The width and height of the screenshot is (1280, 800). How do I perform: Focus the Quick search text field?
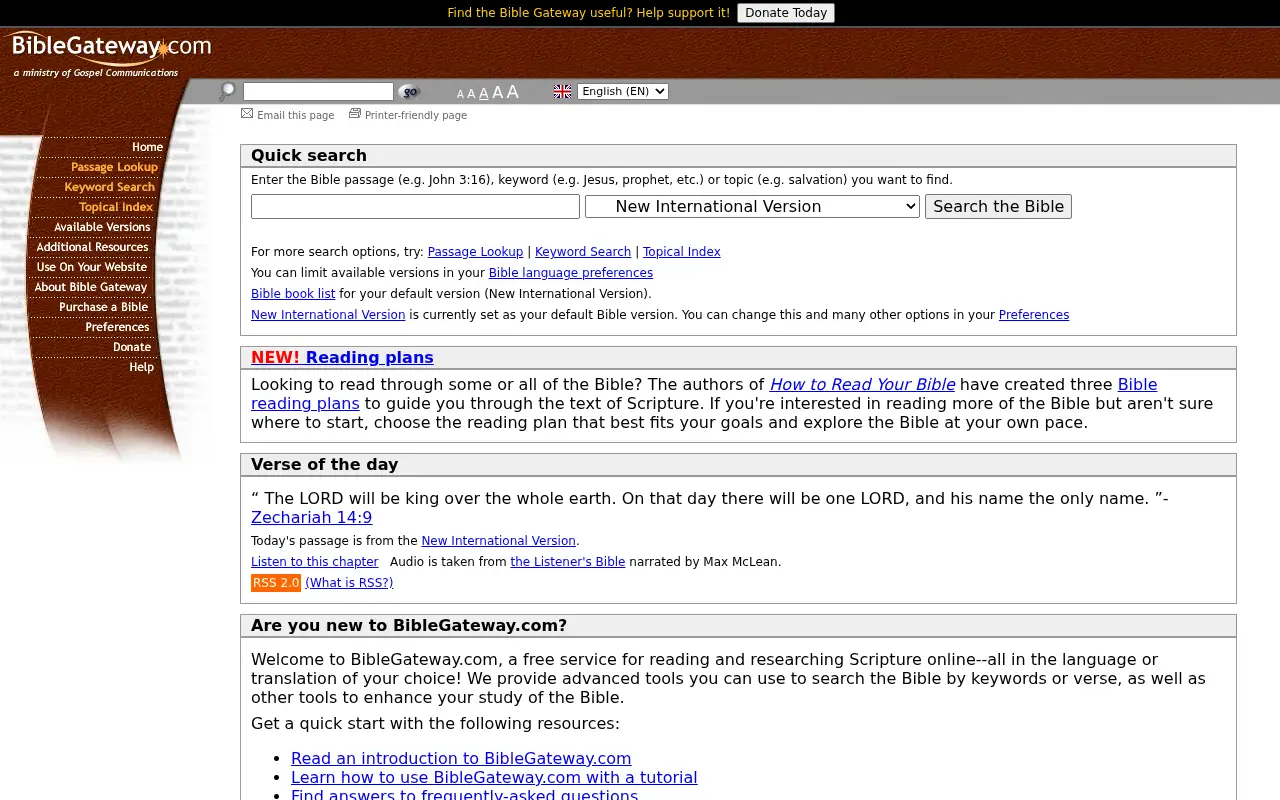tap(415, 206)
